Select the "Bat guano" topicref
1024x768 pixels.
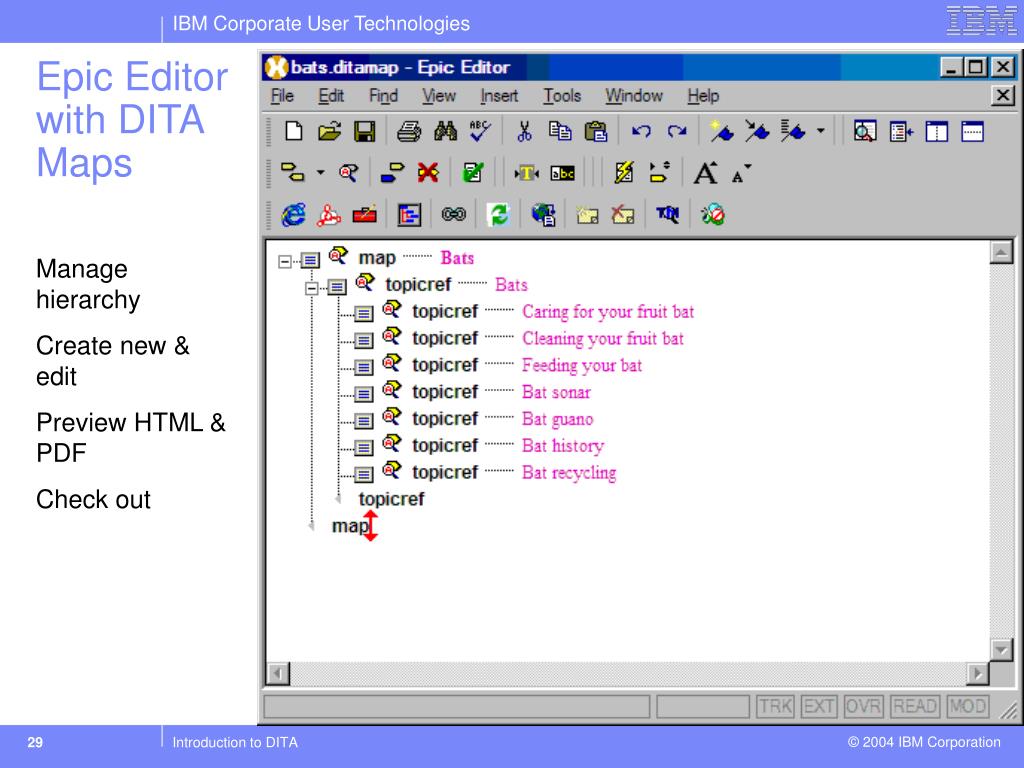[558, 419]
